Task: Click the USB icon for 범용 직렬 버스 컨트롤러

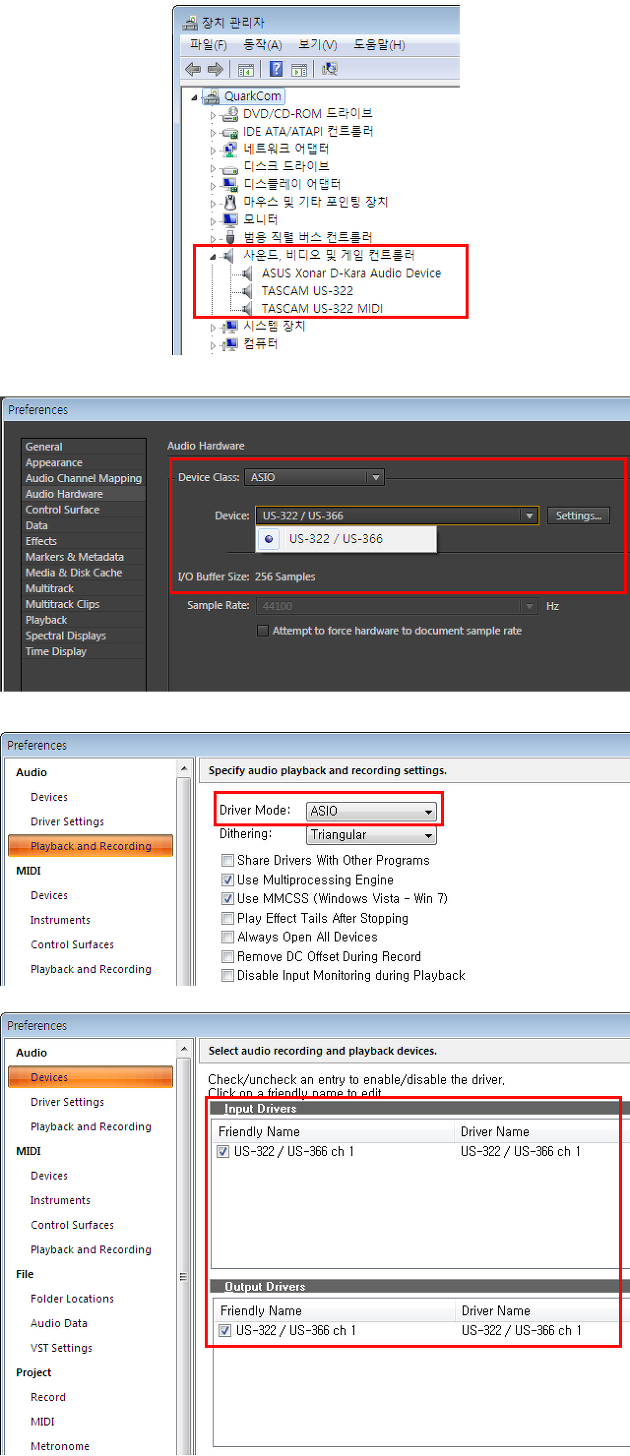Action: click(x=230, y=237)
